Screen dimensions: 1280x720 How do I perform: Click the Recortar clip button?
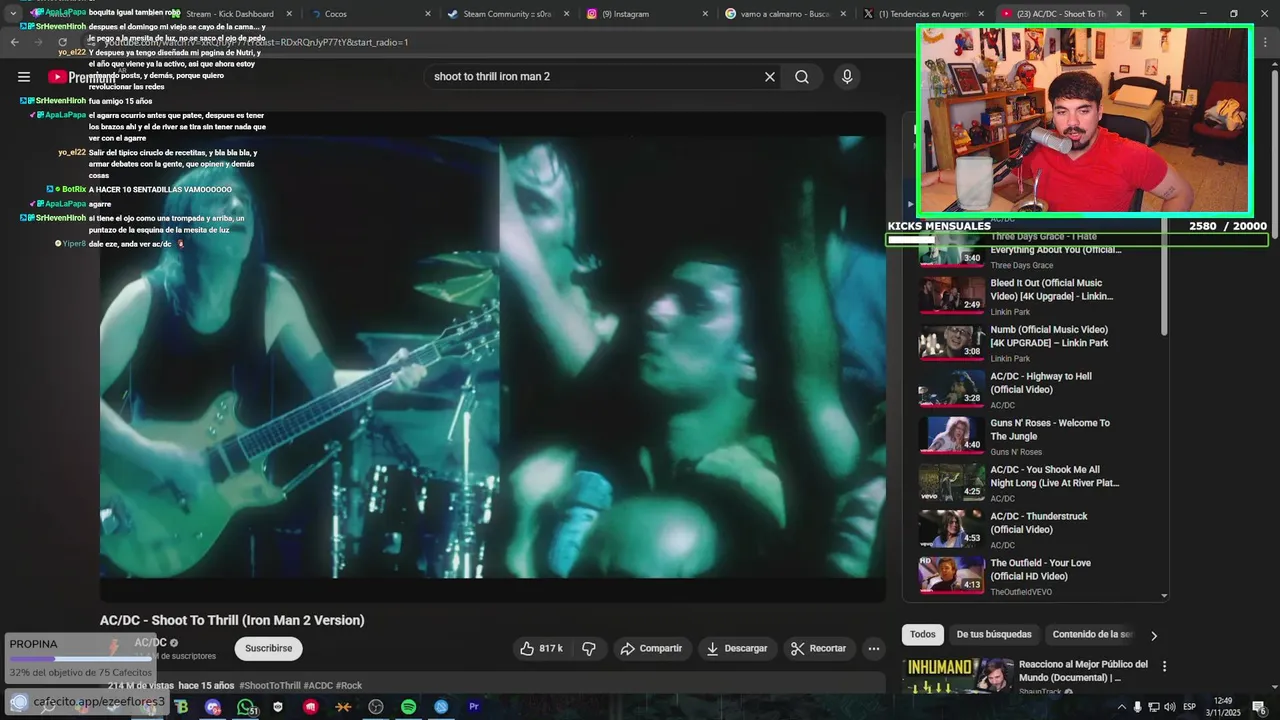pyautogui.click(x=819, y=649)
